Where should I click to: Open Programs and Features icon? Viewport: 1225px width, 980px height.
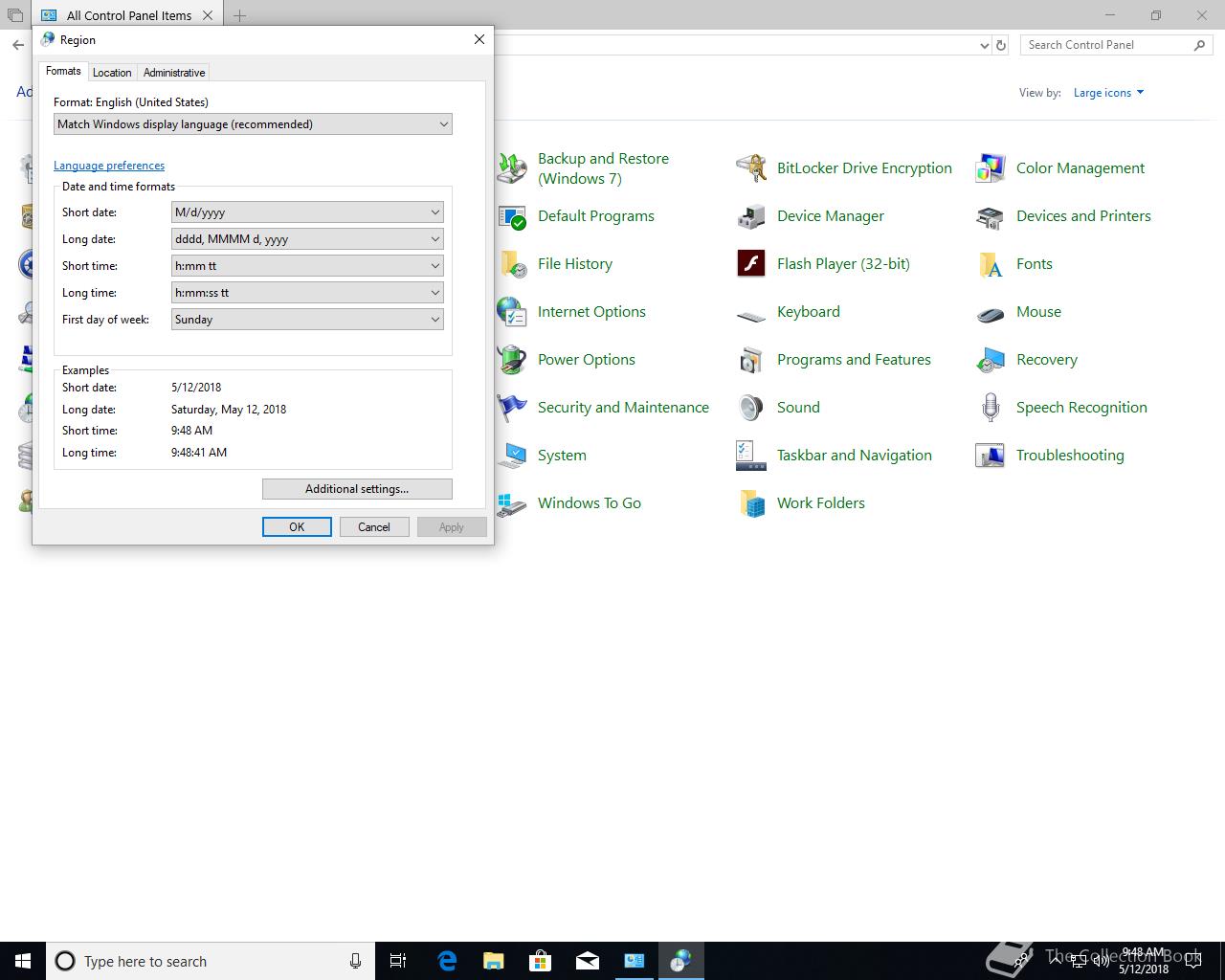[x=751, y=360]
